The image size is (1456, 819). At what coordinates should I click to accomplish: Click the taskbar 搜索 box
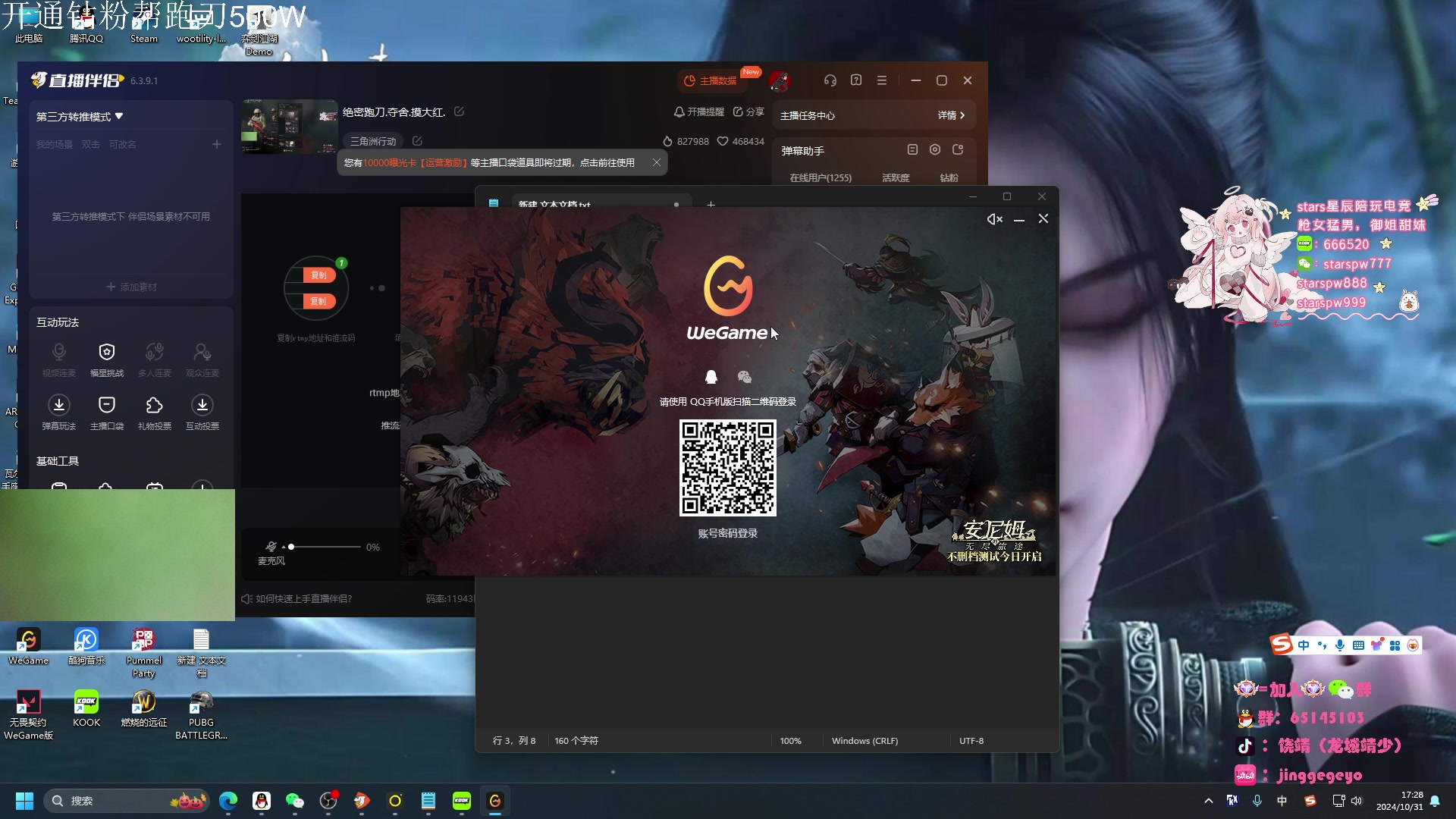point(127,801)
